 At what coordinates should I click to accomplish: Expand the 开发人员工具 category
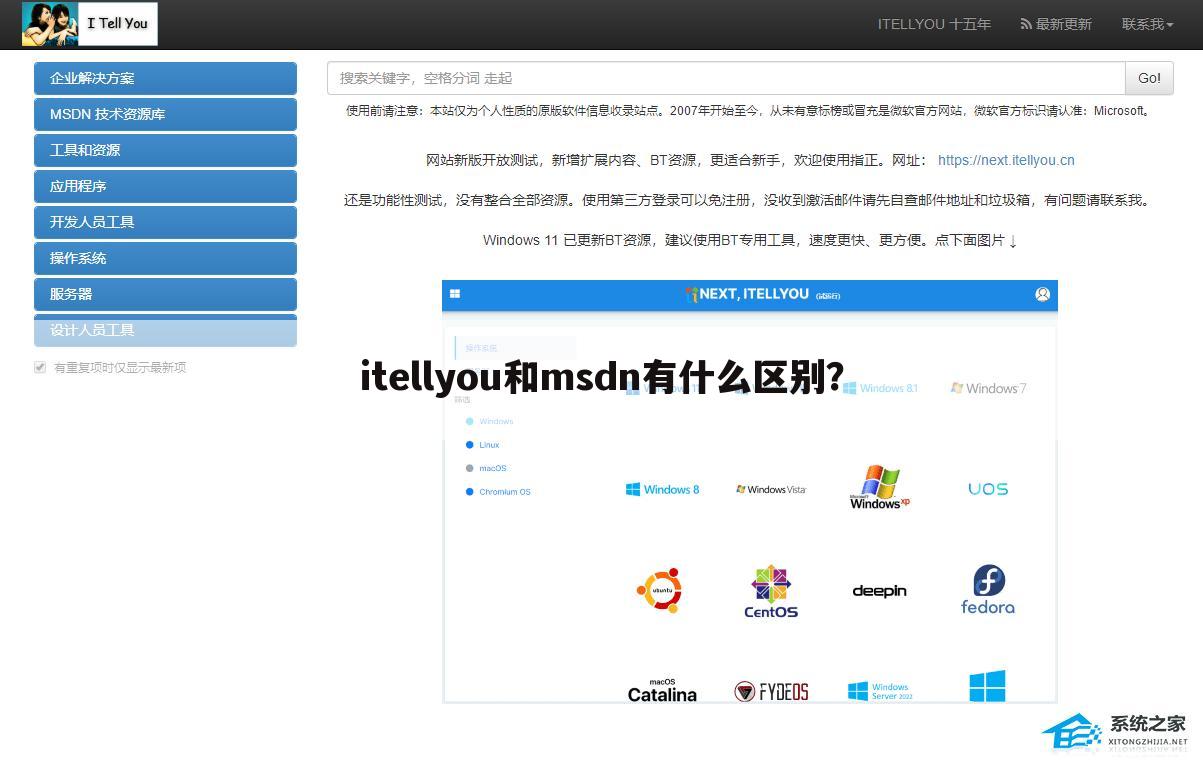coord(165,222)
